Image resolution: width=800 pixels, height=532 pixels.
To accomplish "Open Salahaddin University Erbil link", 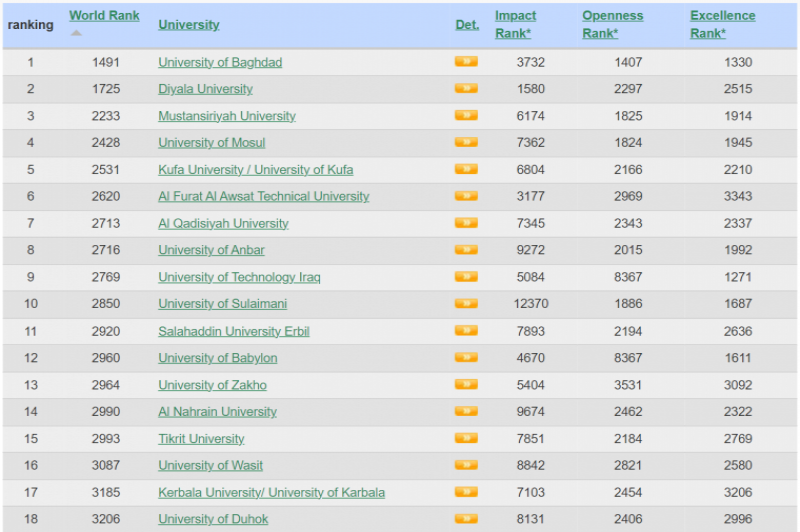I will (234, 331).
